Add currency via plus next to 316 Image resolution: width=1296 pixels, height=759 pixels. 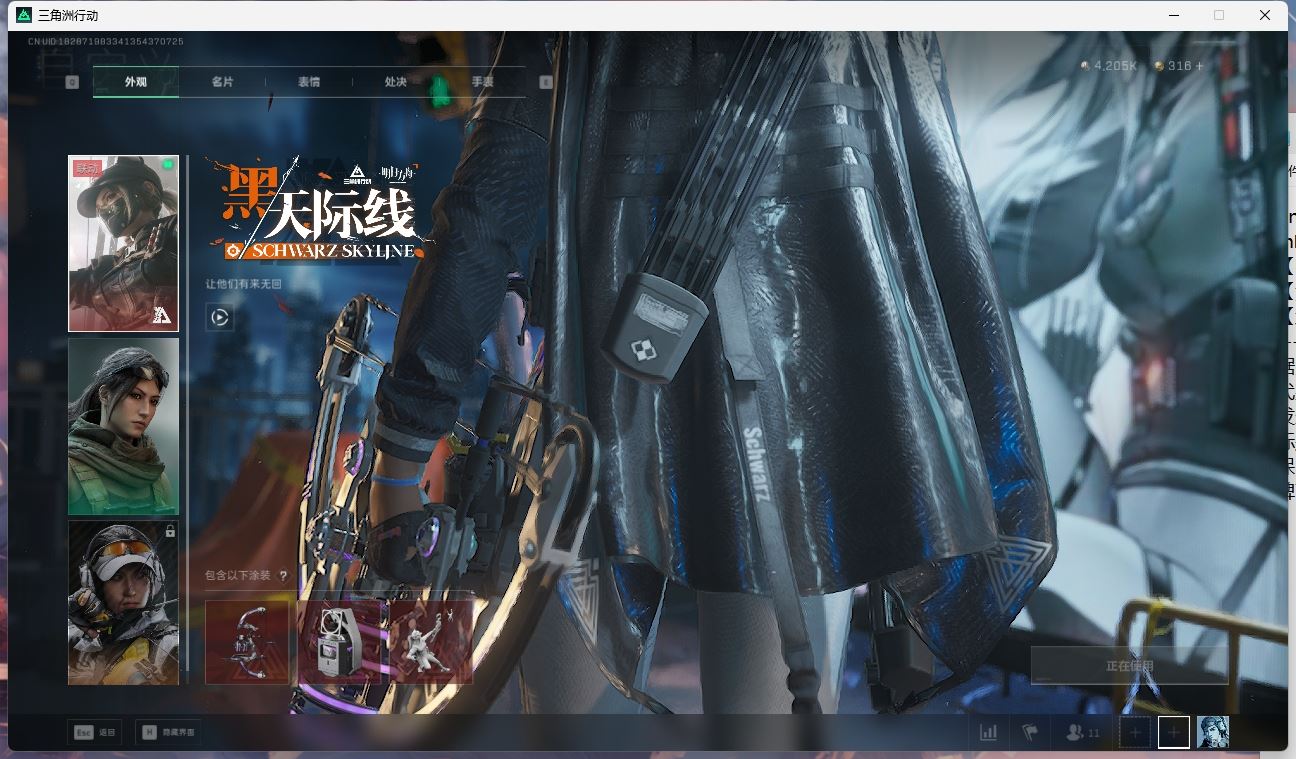tap(1199, 66)
